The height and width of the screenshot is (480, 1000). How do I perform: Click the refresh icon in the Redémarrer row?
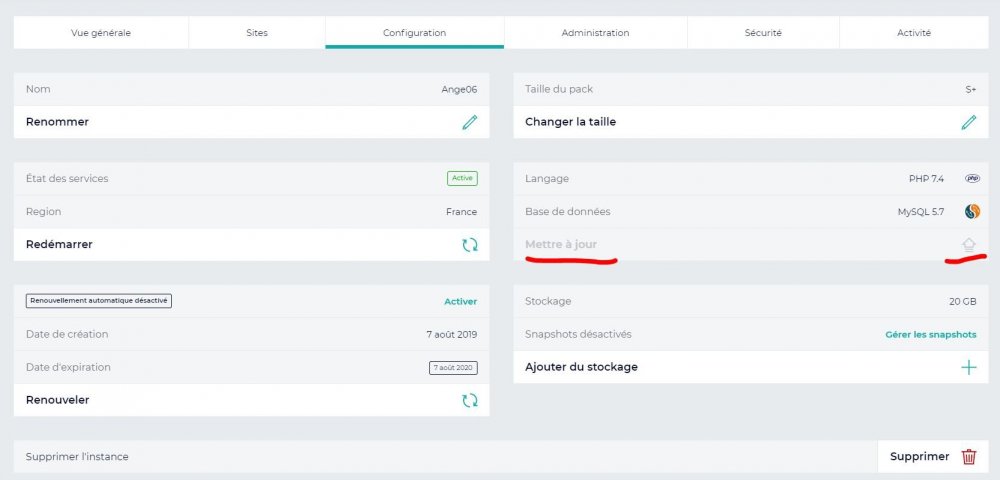(x=470, y=245)
